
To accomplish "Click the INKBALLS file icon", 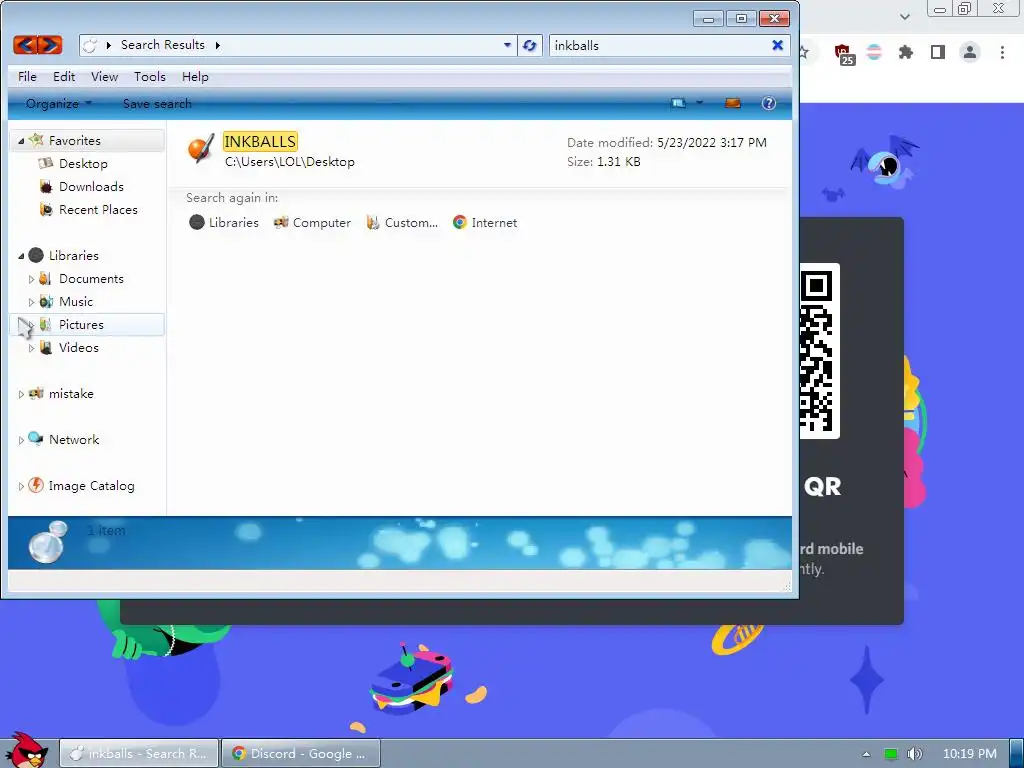I will pos(201,150).
